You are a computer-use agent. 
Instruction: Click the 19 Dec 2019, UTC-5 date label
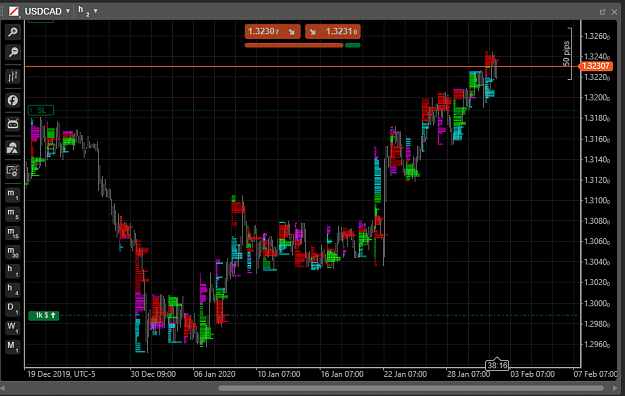61,374
